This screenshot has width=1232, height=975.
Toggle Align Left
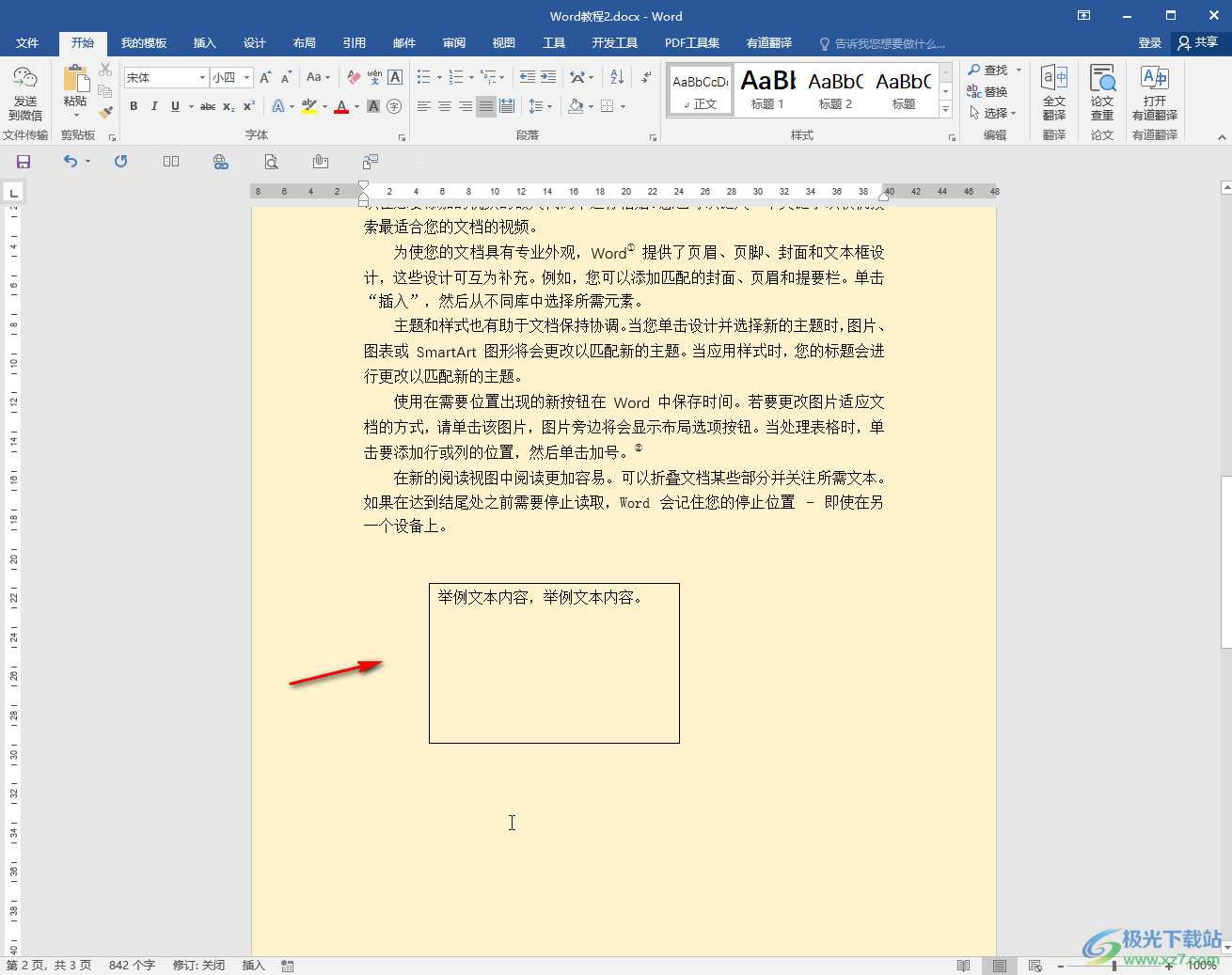point(424,106)
